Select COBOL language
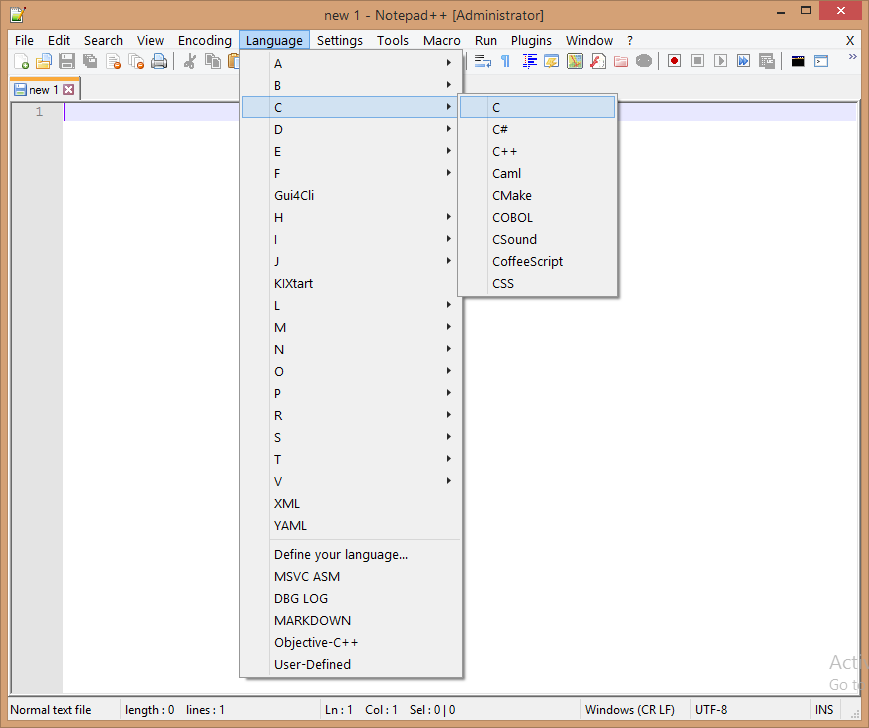The height and width of the screenshot is (728, 869). click(538, 217)
